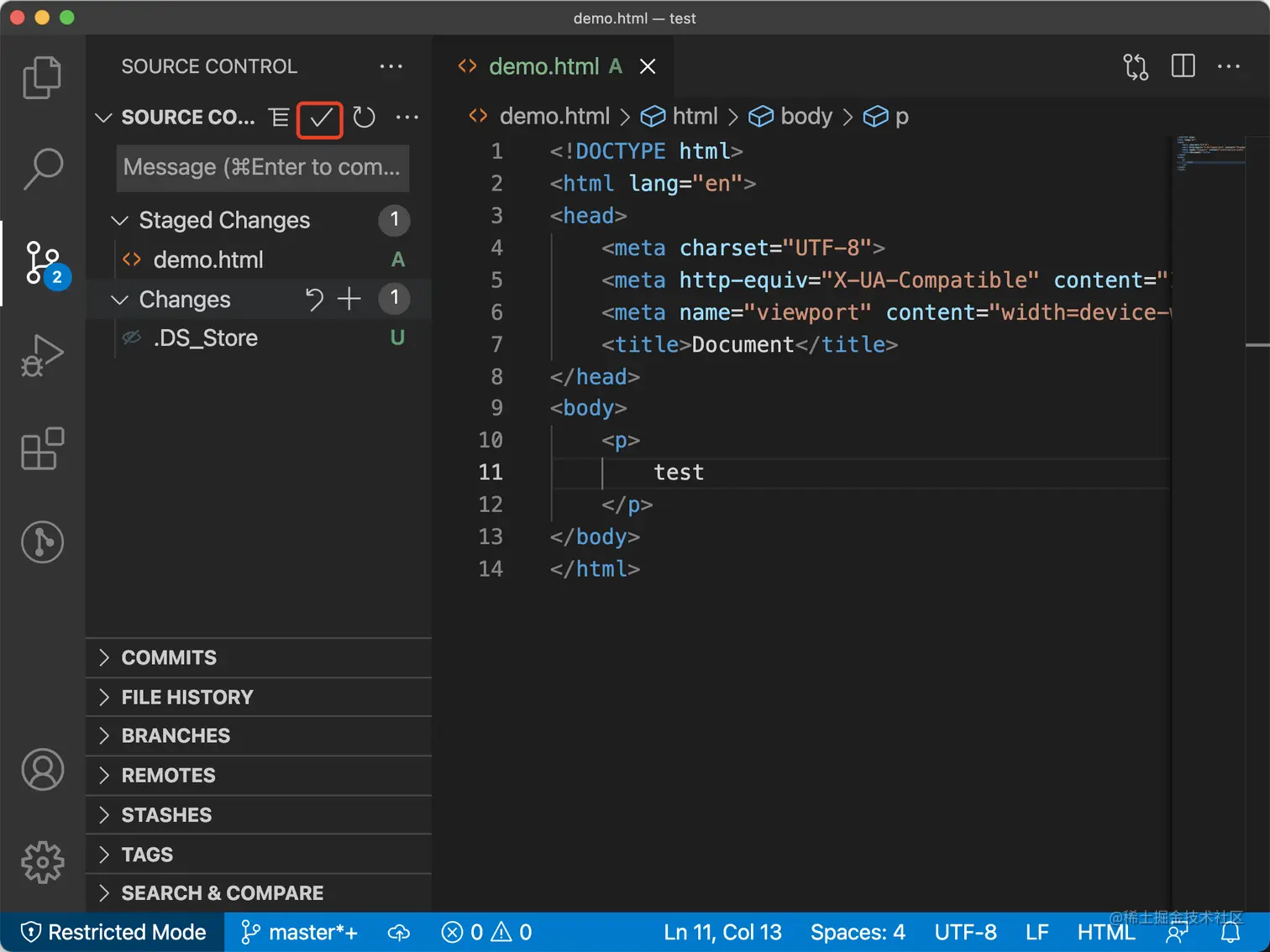Toggle view as tree icon in source control
The height and width of the screenshot is (952, 1270).
click(279, 118)
